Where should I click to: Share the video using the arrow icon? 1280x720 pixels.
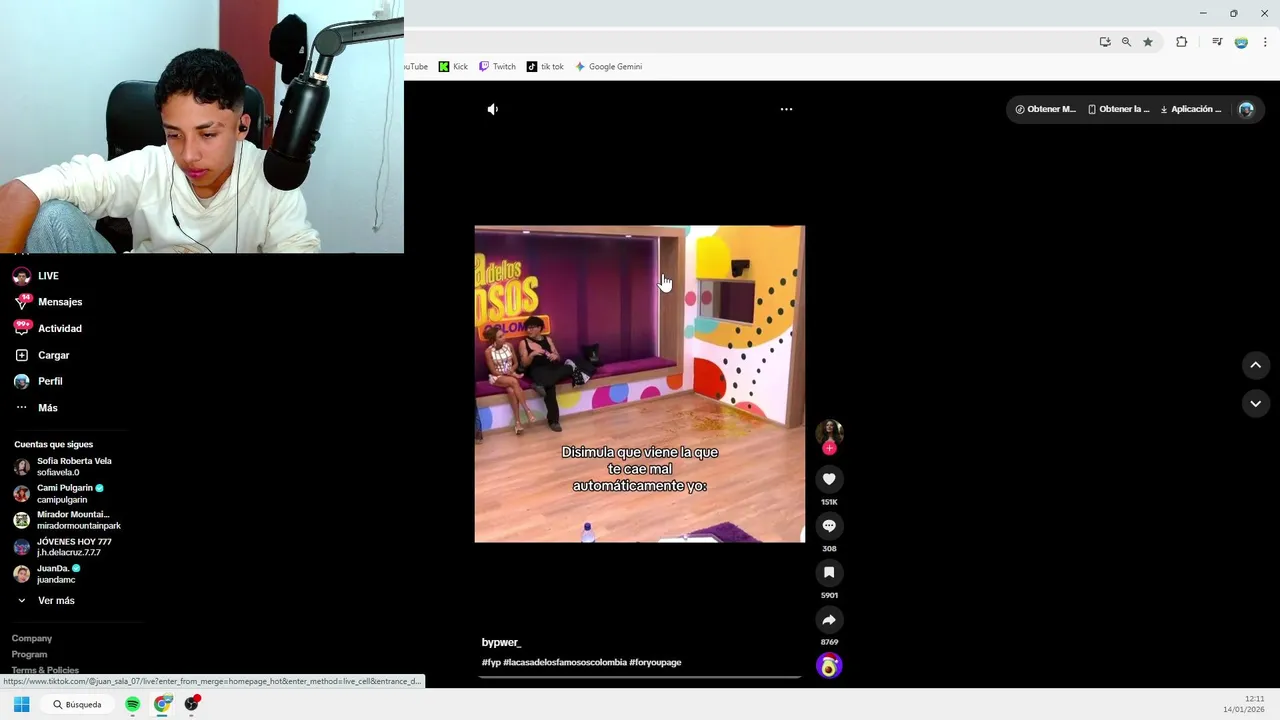(x=829, y=619)
